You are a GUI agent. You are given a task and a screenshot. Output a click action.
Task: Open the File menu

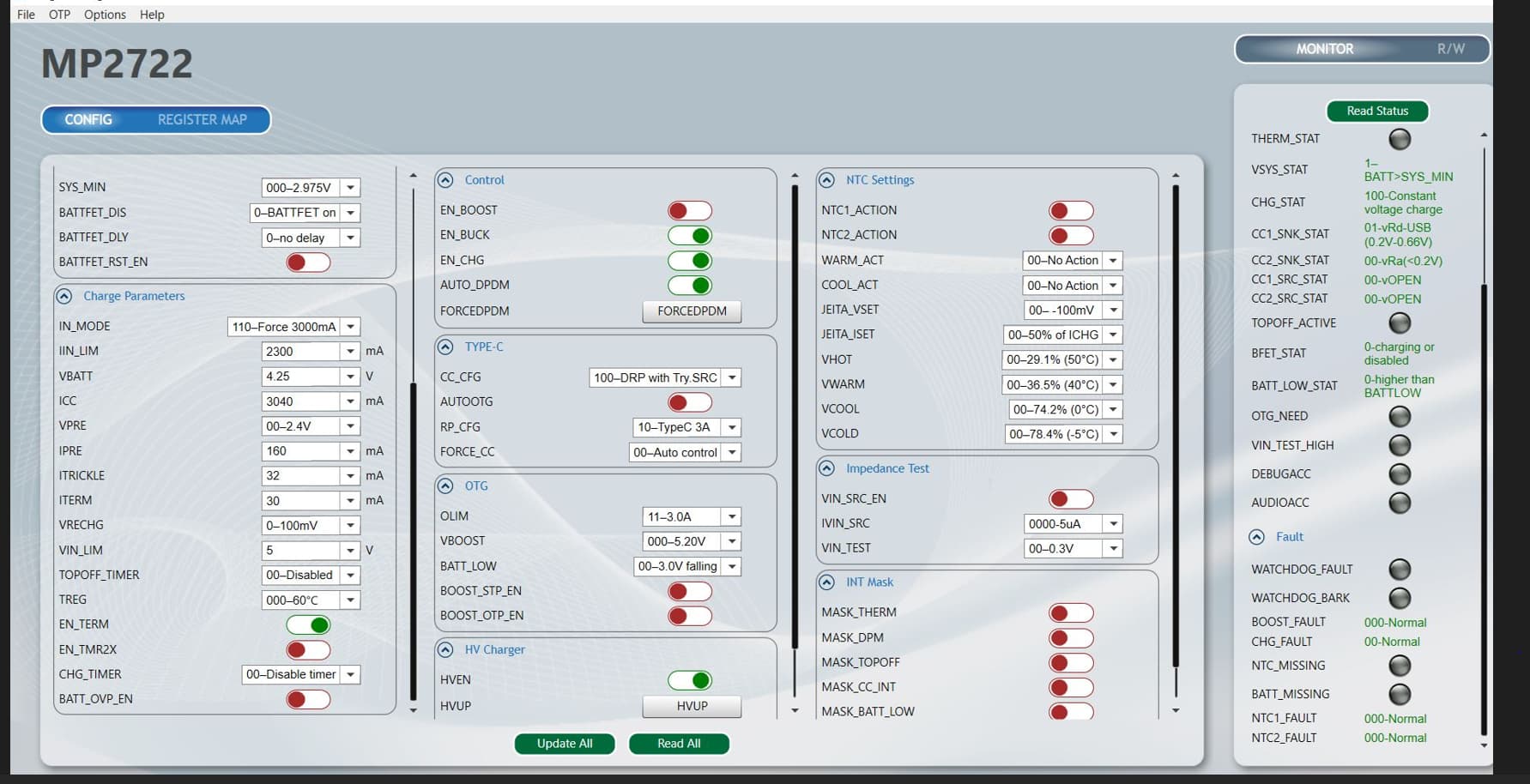tap(26, 15)
